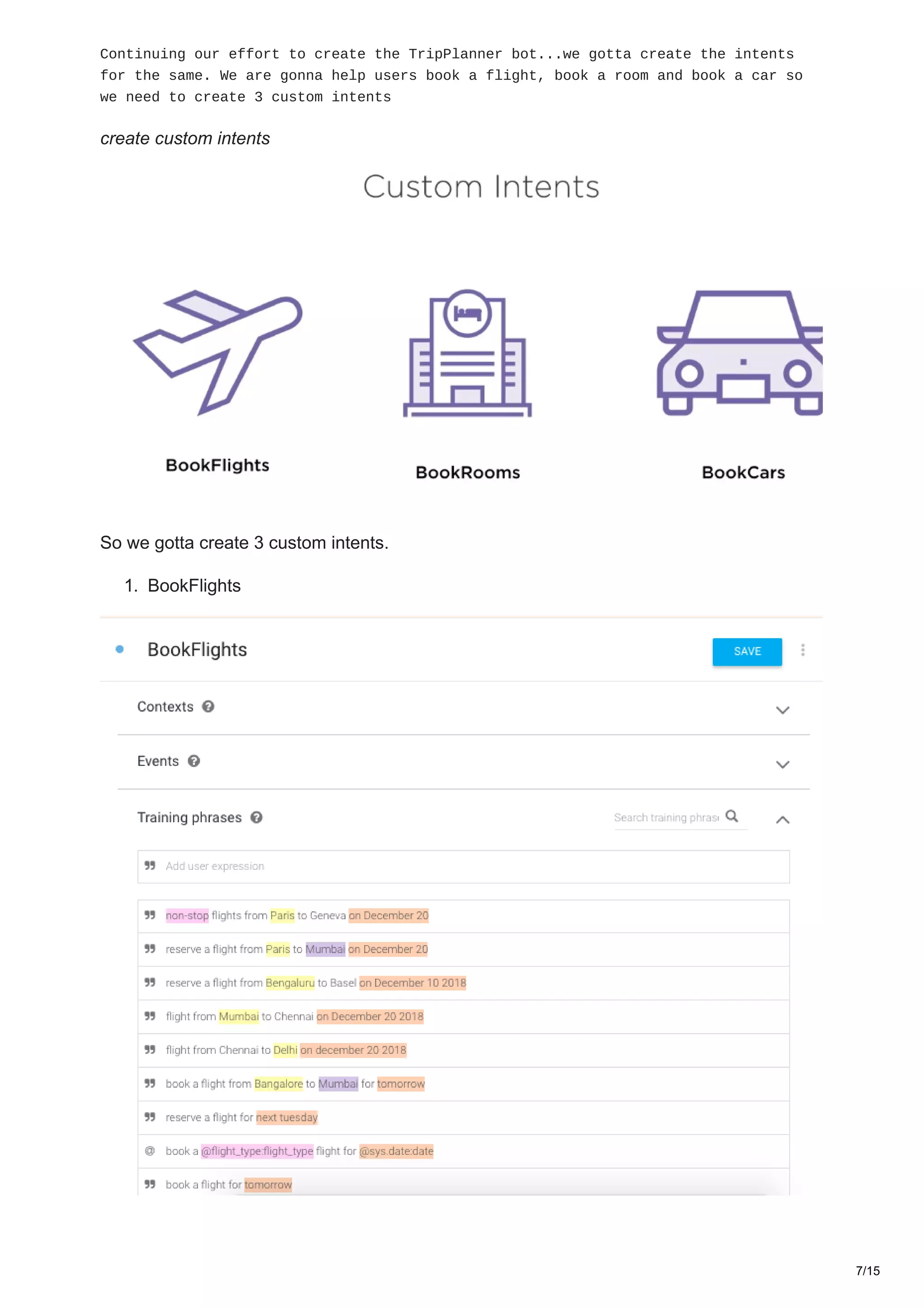The image size is (924, 1308).
Task: Click the Contexts section label
Action: point(165,706)
